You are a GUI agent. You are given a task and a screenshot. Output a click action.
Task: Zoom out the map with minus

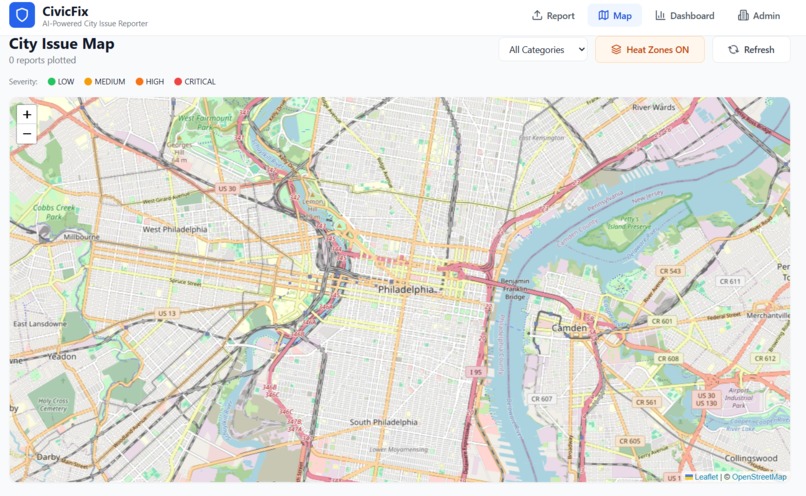pos(27,134)
